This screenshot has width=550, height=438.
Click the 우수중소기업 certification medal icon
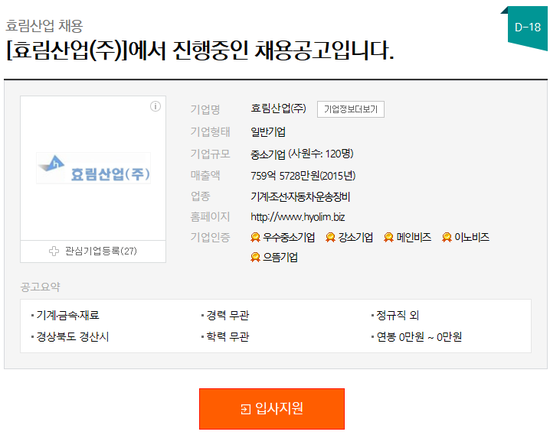255,237
